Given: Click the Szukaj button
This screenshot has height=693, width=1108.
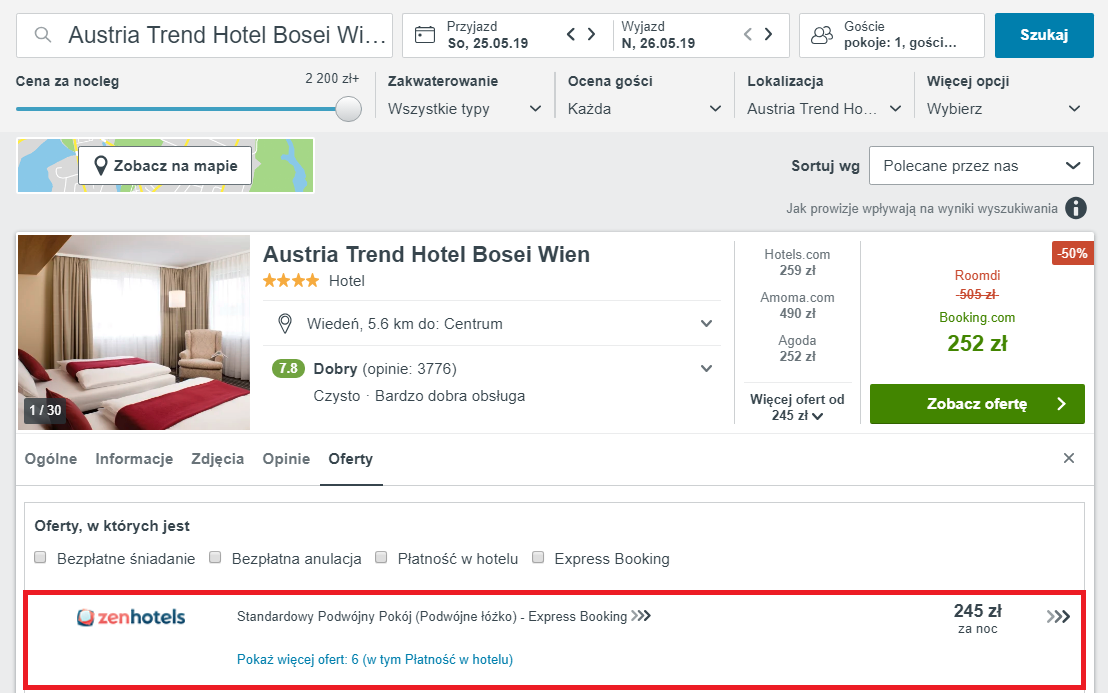Looking at the screenshot, I should 1043,35.
